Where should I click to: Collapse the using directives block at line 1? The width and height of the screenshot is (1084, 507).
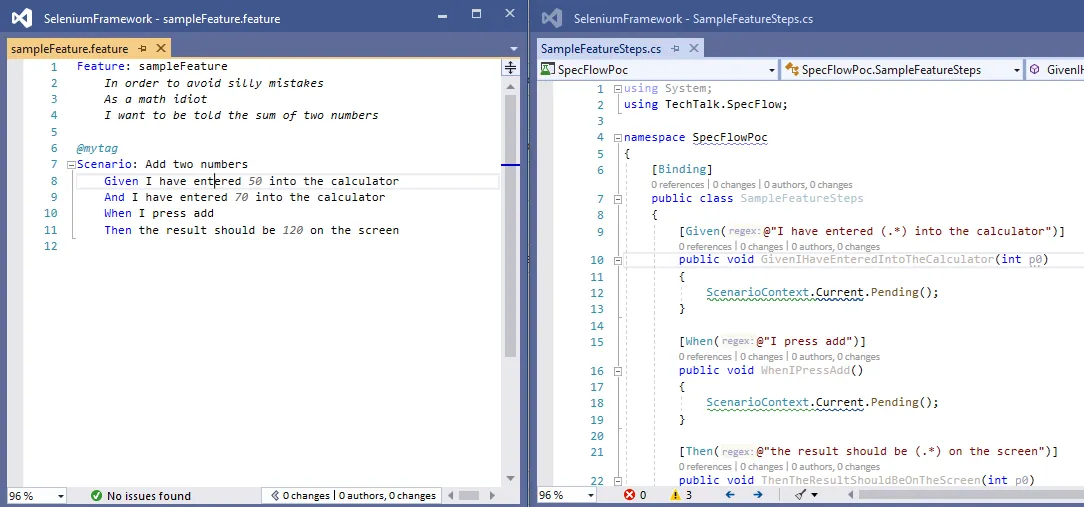(617, 89)
